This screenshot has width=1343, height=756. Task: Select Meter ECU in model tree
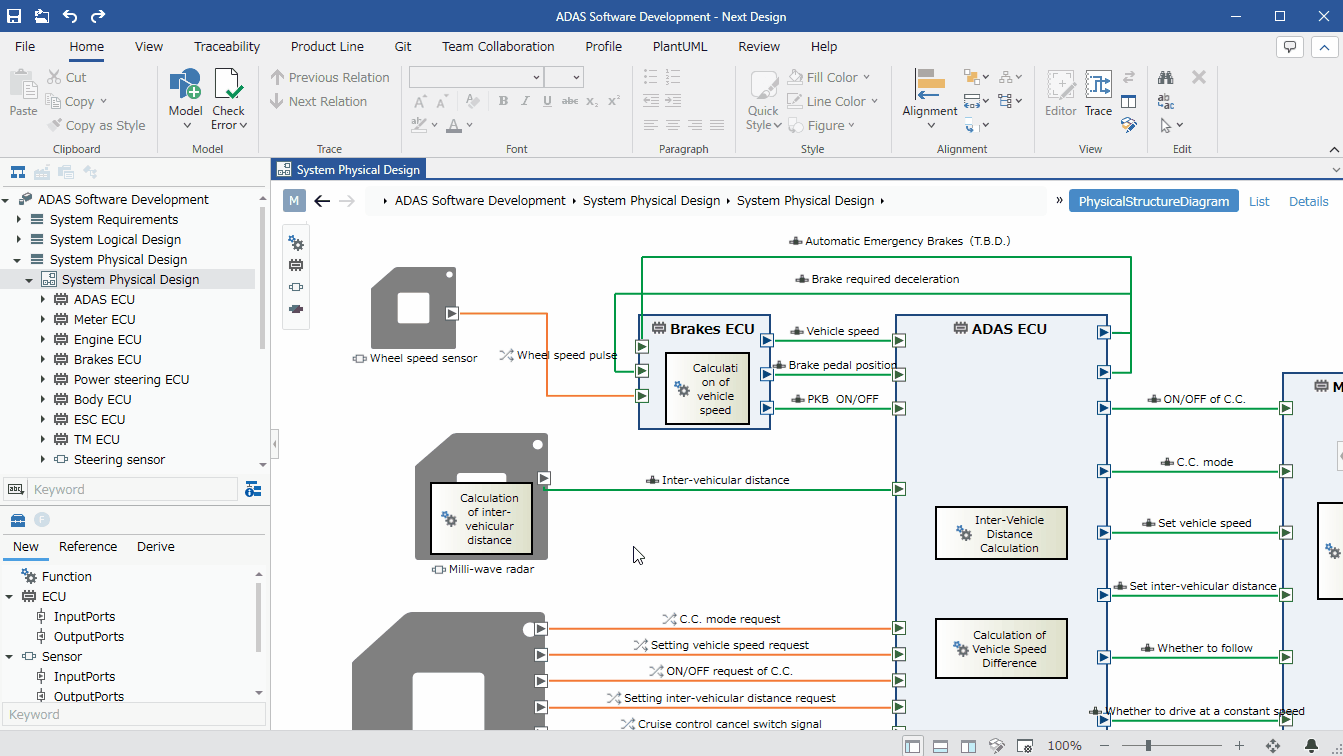[x=104, y=319]
